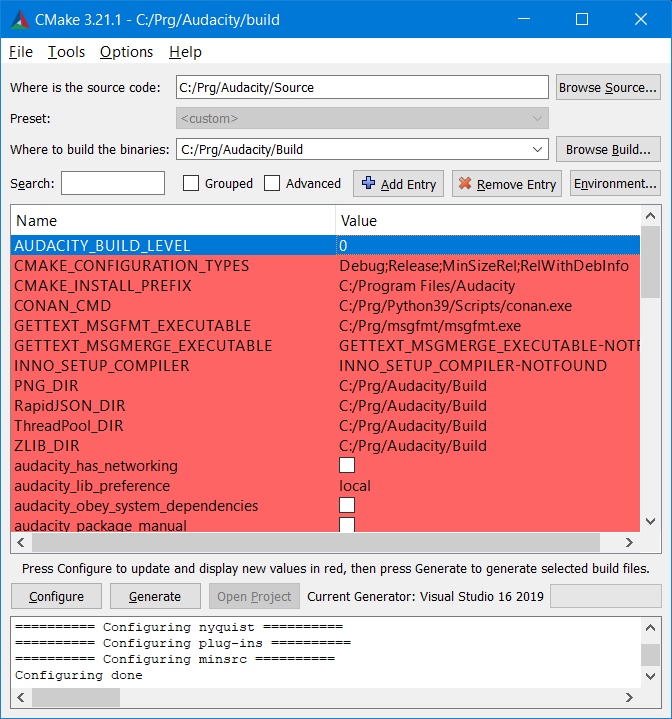Select the PNG_DIR entry
The image size is (672, 719).
point(46,386)
